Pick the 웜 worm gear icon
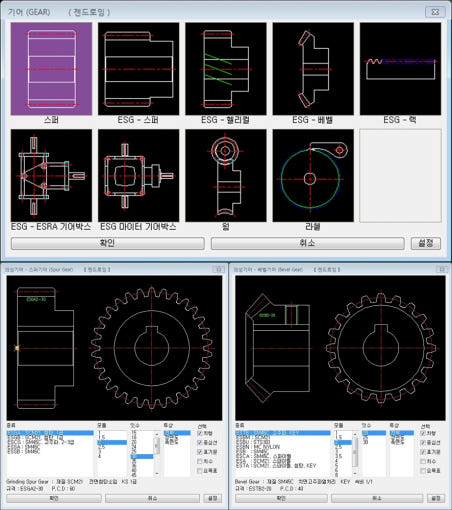This screenshot has width=452, height=510. (x=226, y=176)
